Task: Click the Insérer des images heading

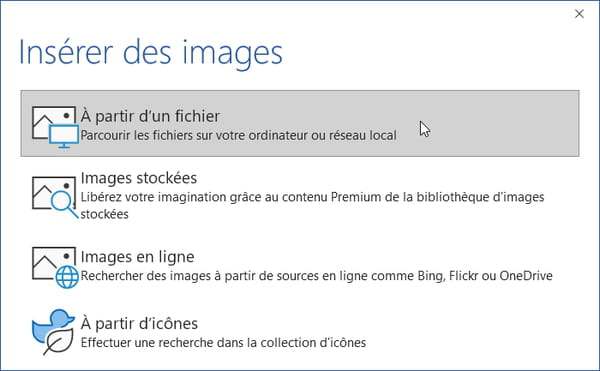Action: pos(150,53)
